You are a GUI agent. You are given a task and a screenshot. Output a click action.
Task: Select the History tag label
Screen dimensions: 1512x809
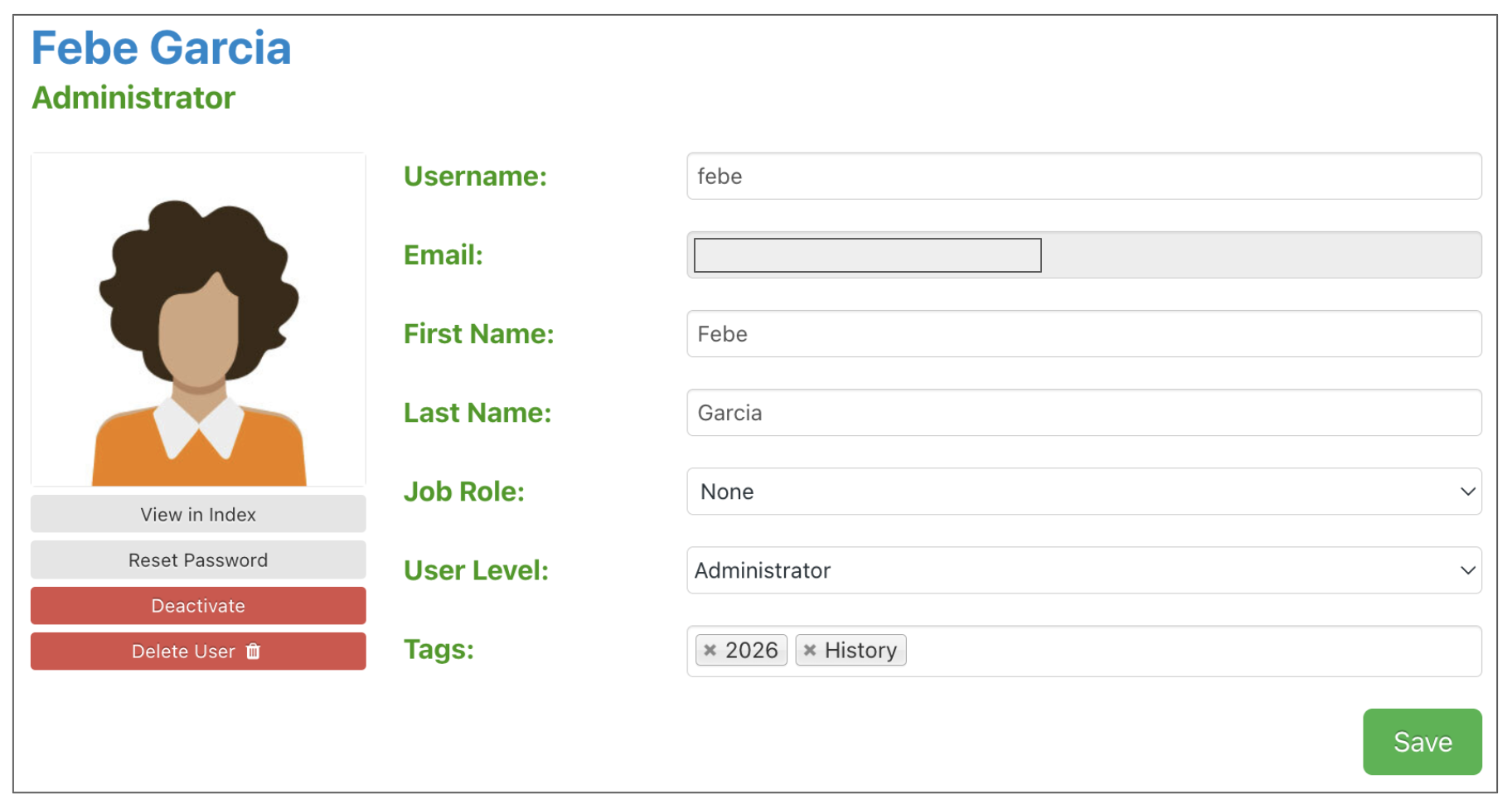[860, 651]
